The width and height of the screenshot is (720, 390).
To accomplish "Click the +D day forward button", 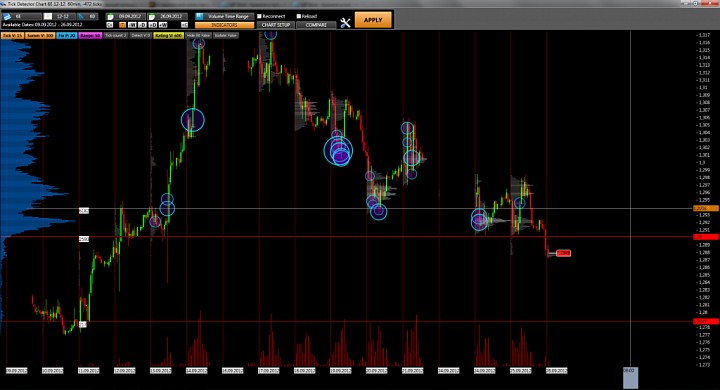I will tap(152, 25).
